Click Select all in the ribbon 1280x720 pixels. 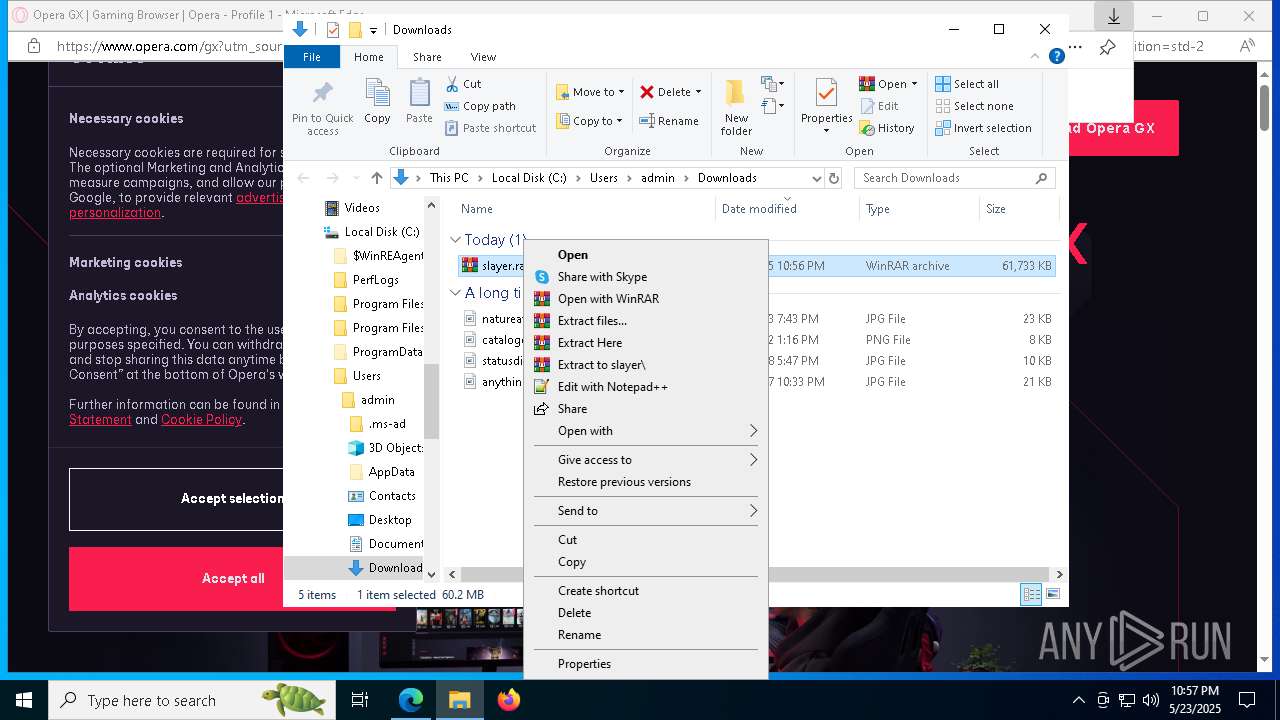tap(967, 84)
